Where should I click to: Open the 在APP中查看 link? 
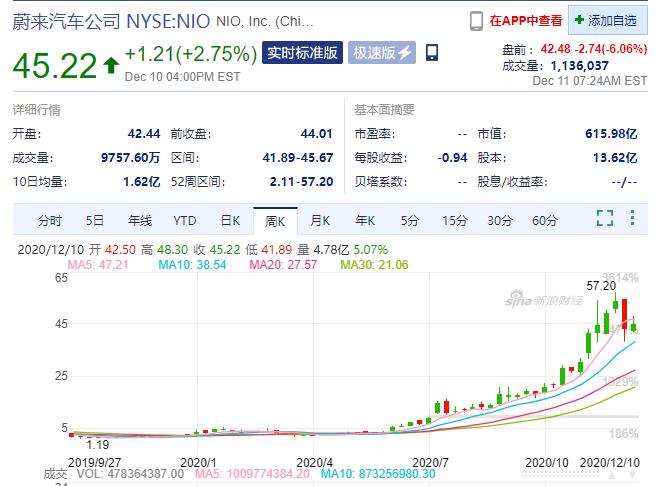tap(526, 21)
